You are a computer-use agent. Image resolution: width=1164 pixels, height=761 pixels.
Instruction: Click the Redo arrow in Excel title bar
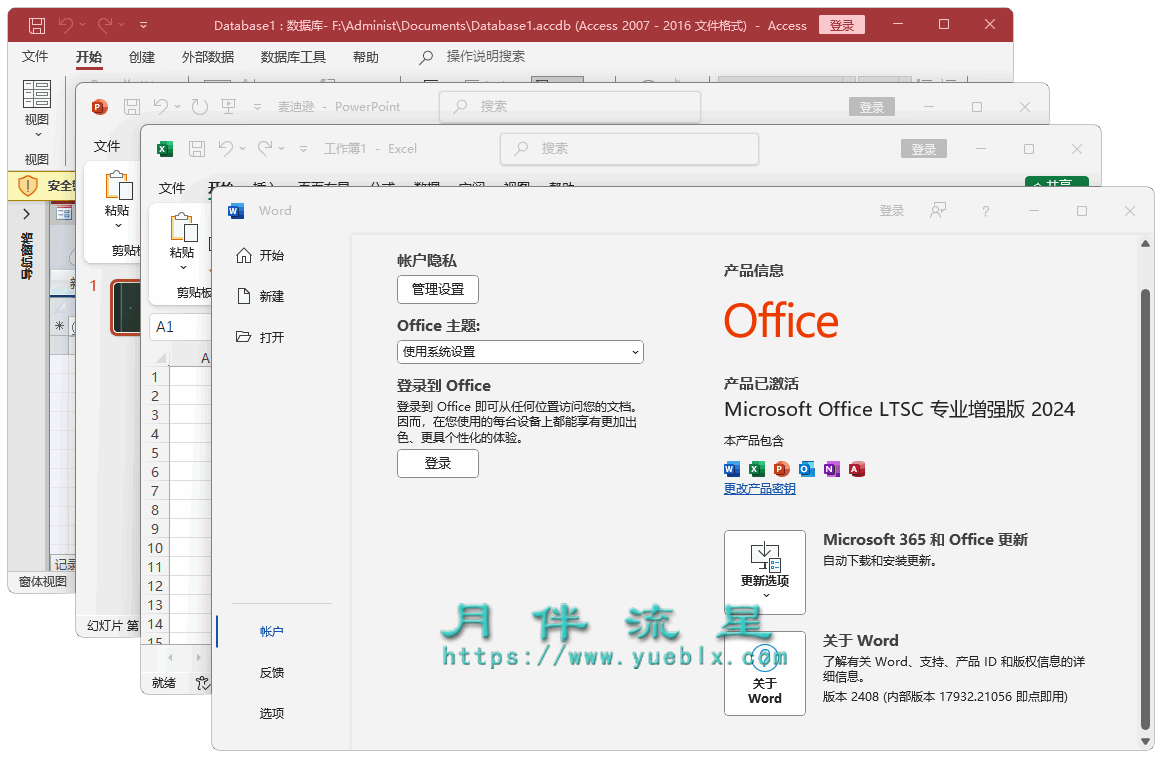[265, 148]
